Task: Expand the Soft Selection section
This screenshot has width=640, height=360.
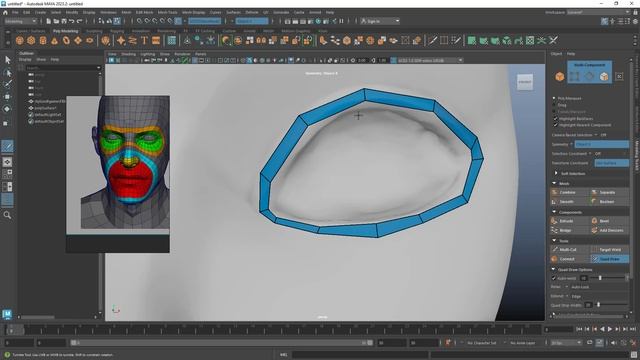Action: coord(556,173)
